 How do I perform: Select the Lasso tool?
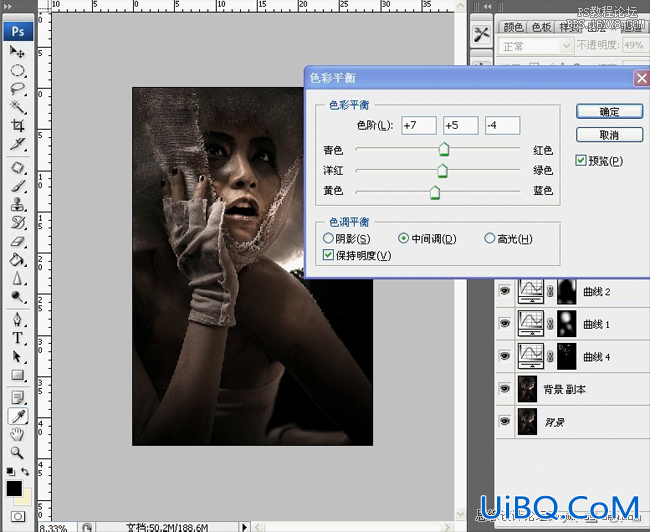[x=17, y=88]
